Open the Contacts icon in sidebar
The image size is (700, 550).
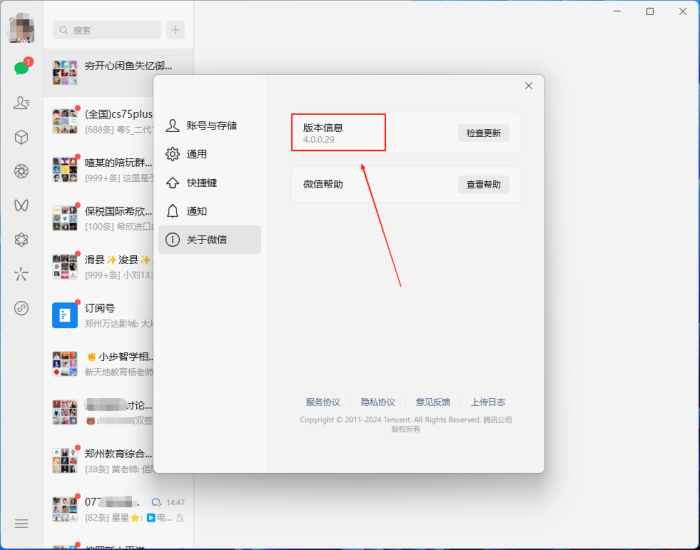pos(21,103)
